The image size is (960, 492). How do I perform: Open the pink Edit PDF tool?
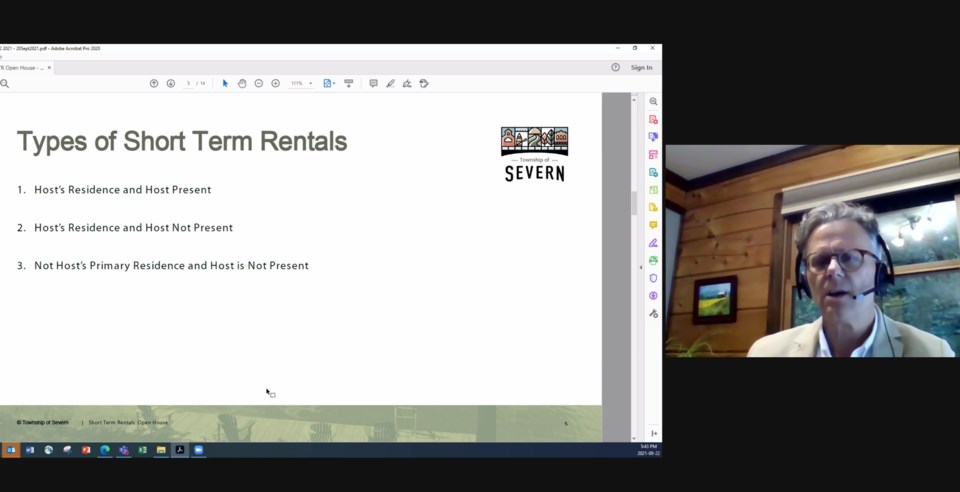(653, 155)
